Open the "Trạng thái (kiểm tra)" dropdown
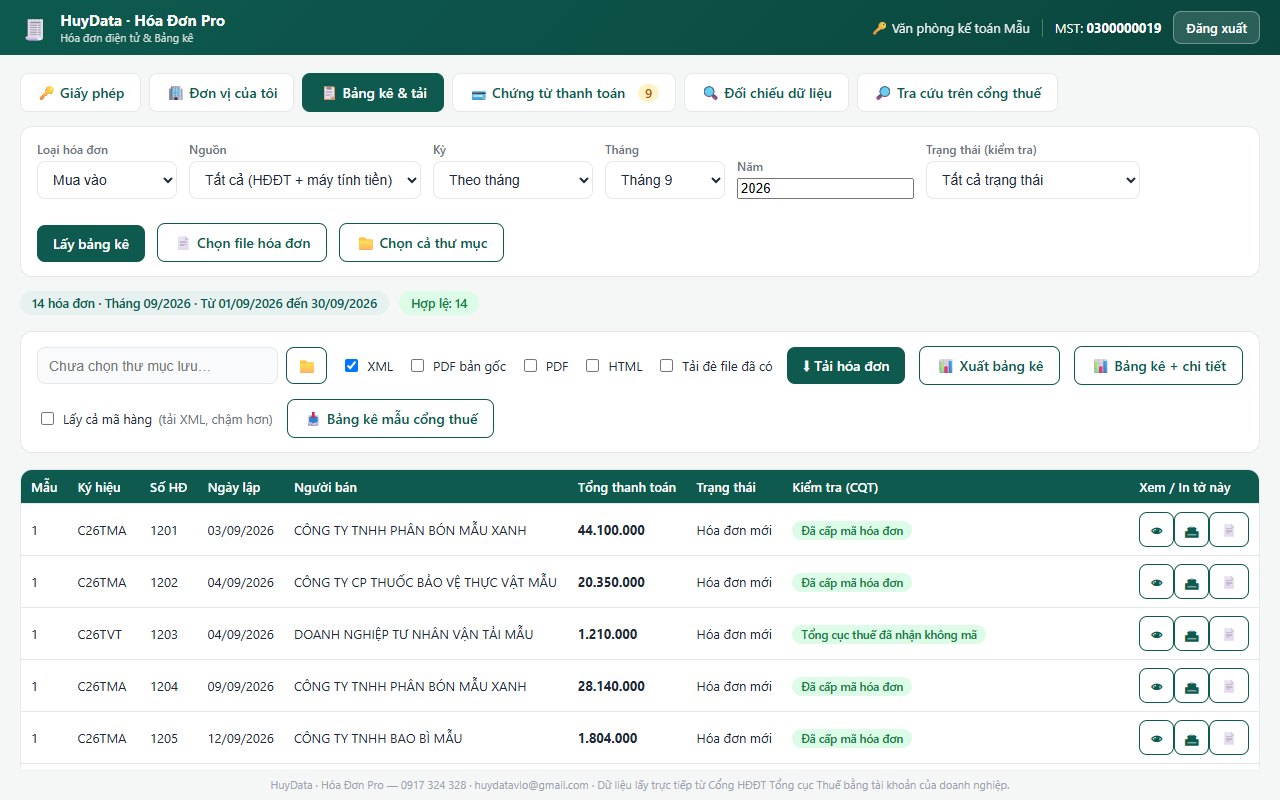This screenshot has height=800, width=1280. click(1033, 180)
